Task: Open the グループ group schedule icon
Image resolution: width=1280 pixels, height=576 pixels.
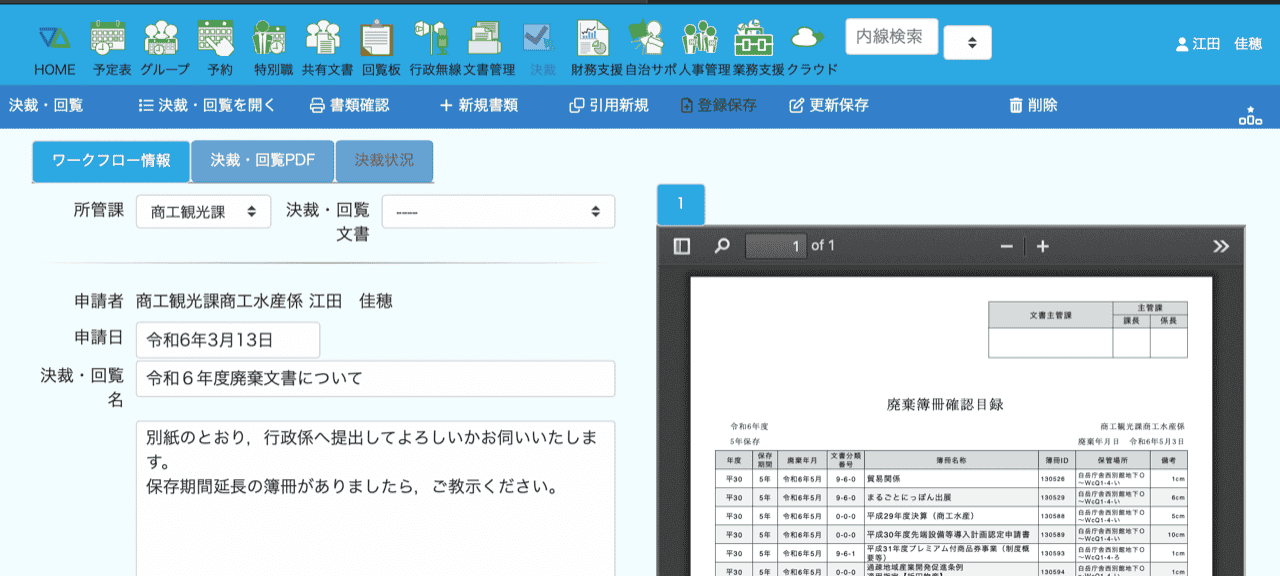Action: pyautogui.click(x=163, y=40)
